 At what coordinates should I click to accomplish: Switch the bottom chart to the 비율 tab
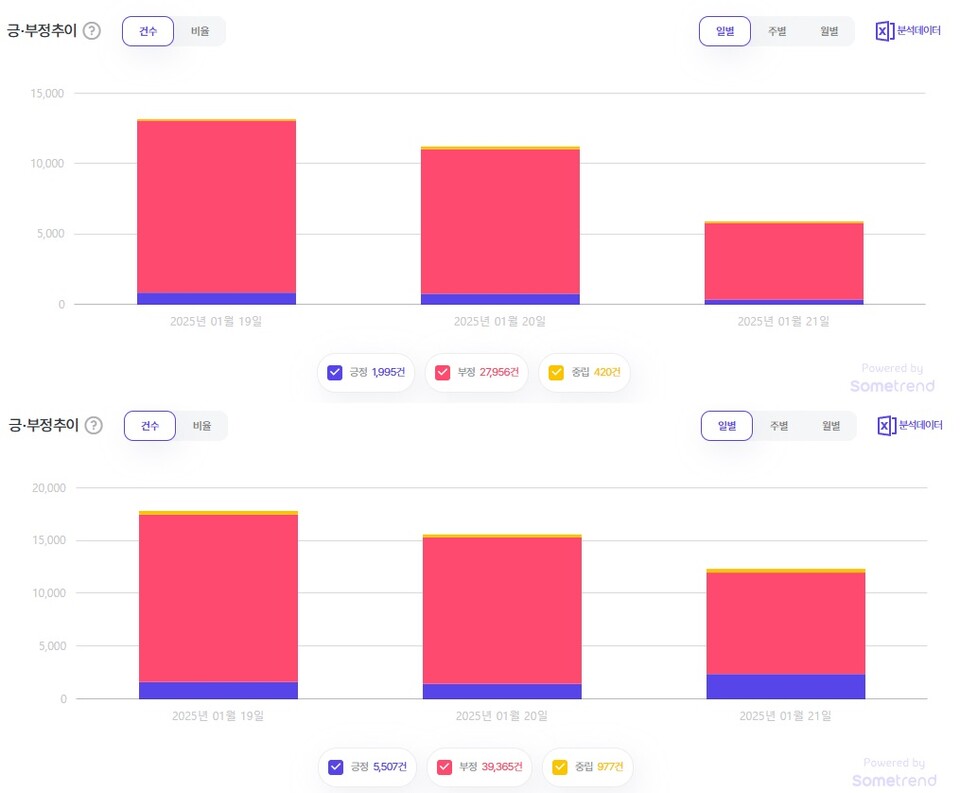tap(202, 426)
